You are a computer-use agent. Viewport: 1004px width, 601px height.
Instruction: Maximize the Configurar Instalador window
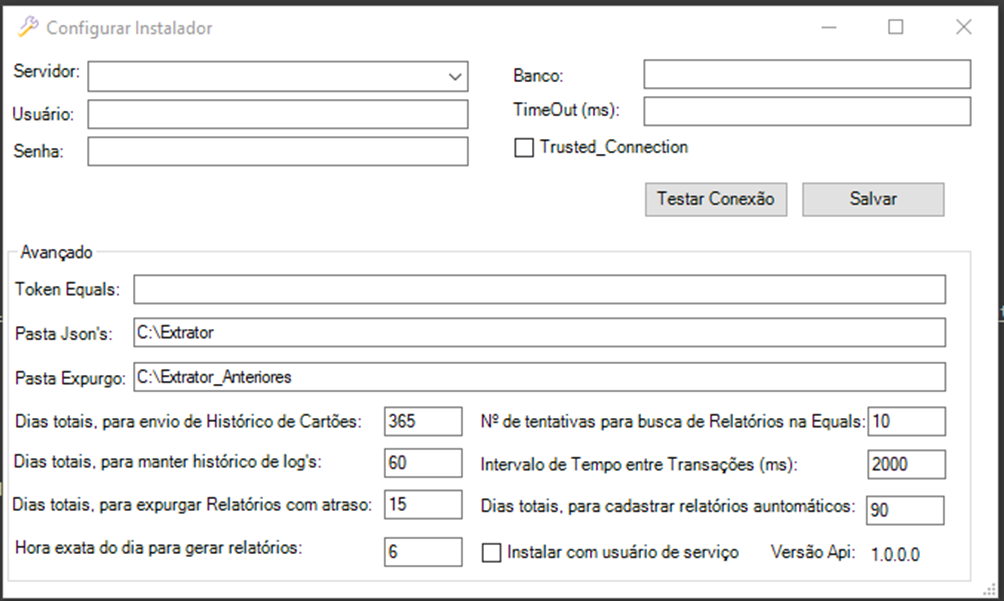pos(896,27)
